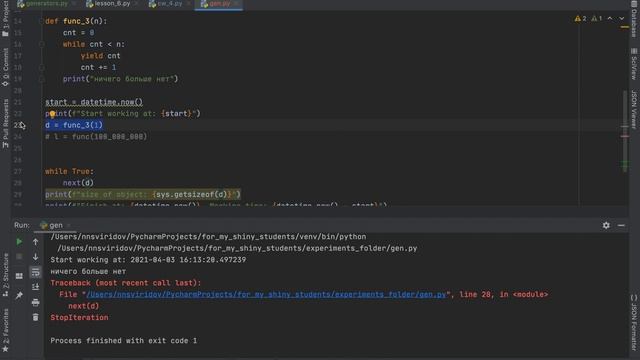The width and height of the screenshot is (640, 360).
Task: Click green change mark on scrollbar stripe
Action: click(x=624, y=165)
